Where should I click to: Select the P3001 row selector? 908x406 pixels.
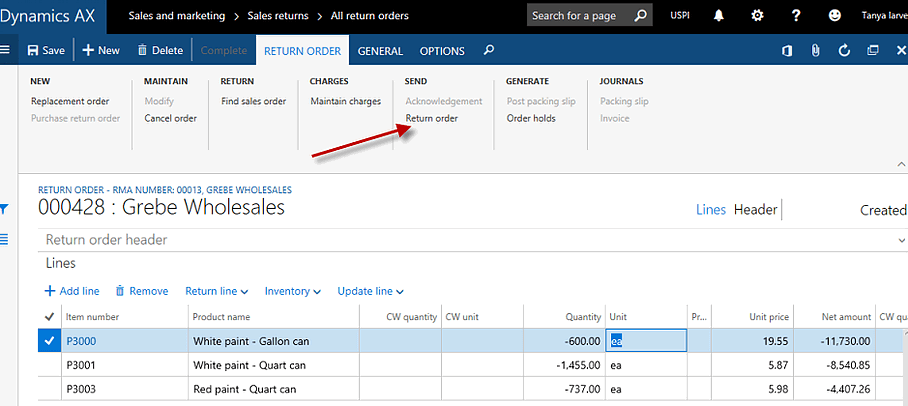pos(50,365)
